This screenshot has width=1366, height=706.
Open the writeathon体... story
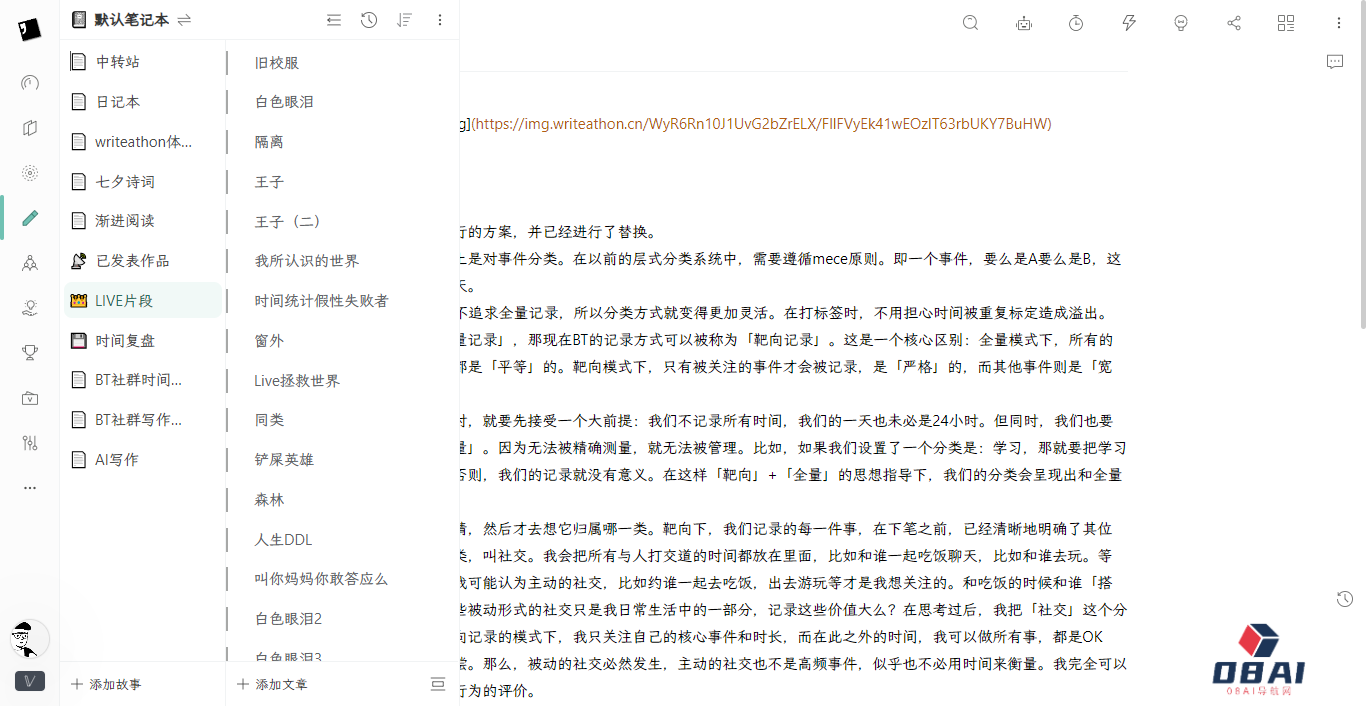point(143,142)
